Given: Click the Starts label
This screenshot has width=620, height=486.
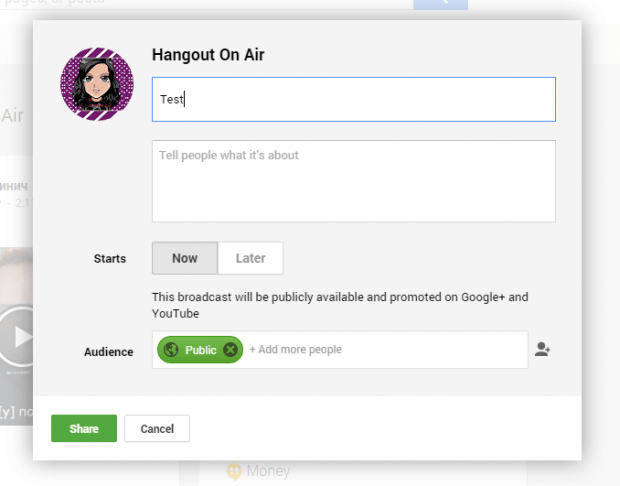Looking at the screenshot, I should [110, 259].
